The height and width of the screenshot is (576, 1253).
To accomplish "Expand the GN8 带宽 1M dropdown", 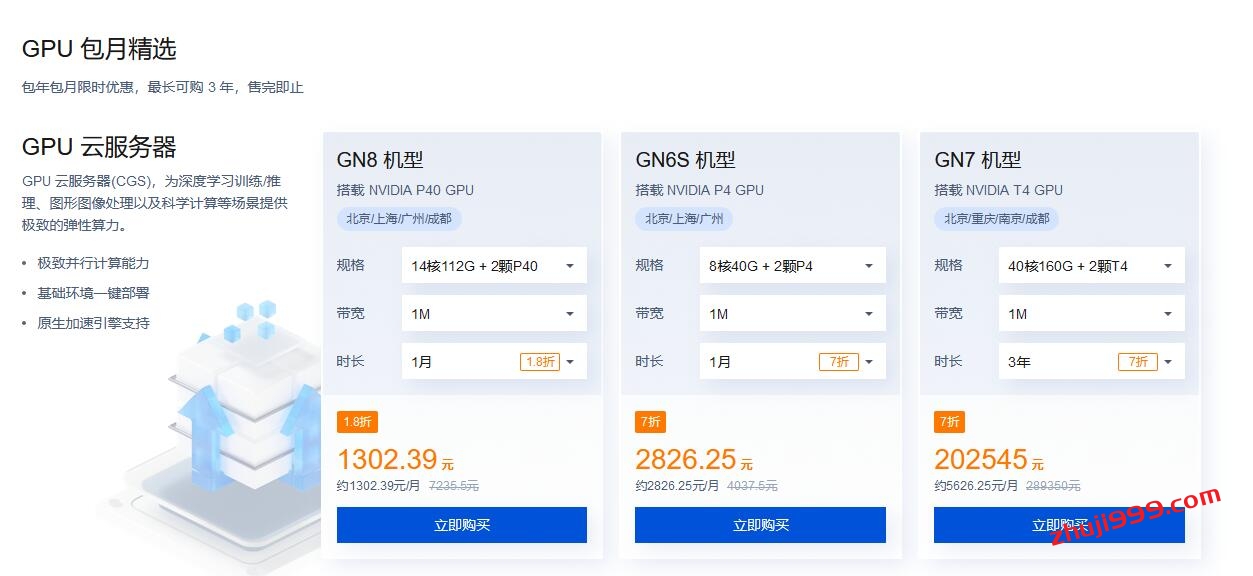I will point(493,314).
